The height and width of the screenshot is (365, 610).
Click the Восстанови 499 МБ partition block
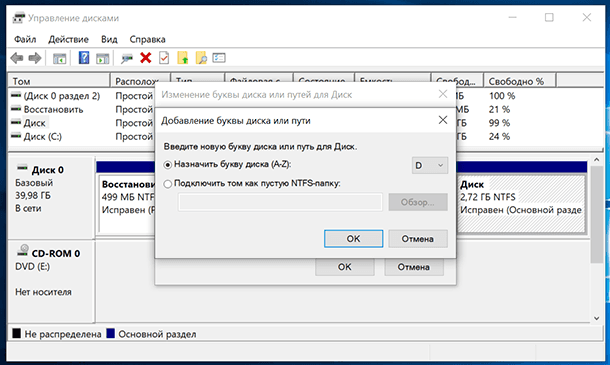pos(127,203)
